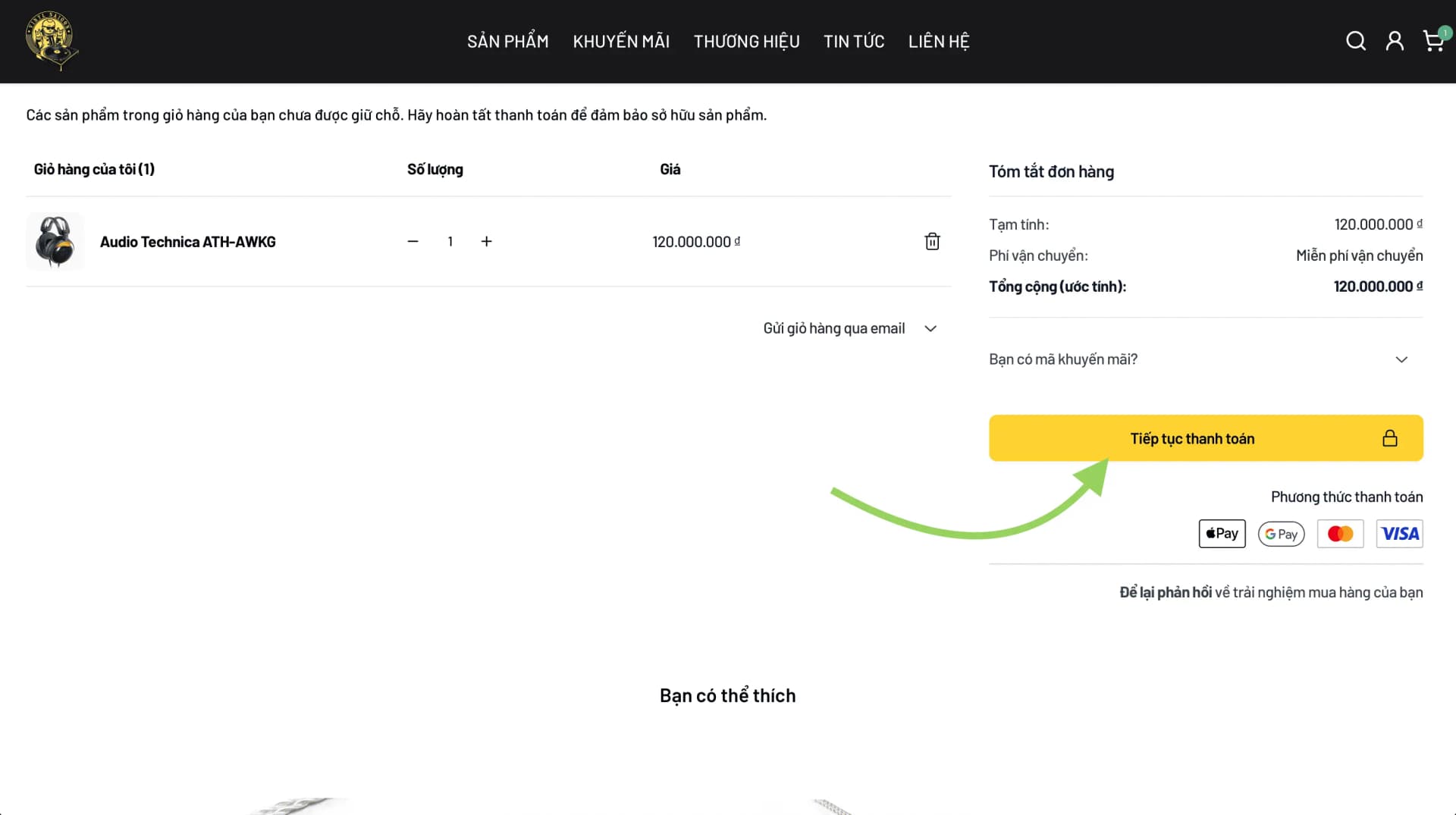Screen dimensions: 1456x815
Task: Open the THƯƠNG HIỆU menu
Action: tap(746, 42)
